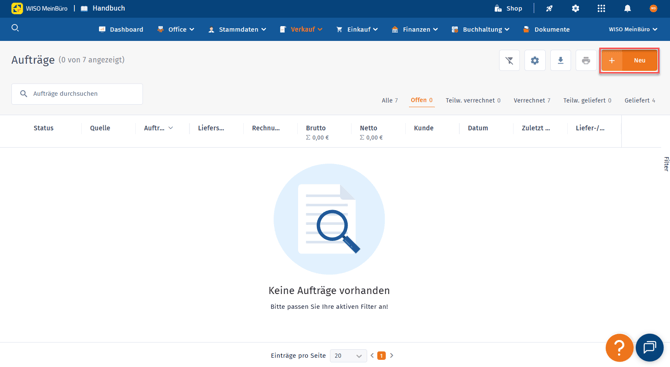Screen dimensions: 670x367
Task: Open the WISO MeinBüro account dropdown
Action: [x=633, y=29]
